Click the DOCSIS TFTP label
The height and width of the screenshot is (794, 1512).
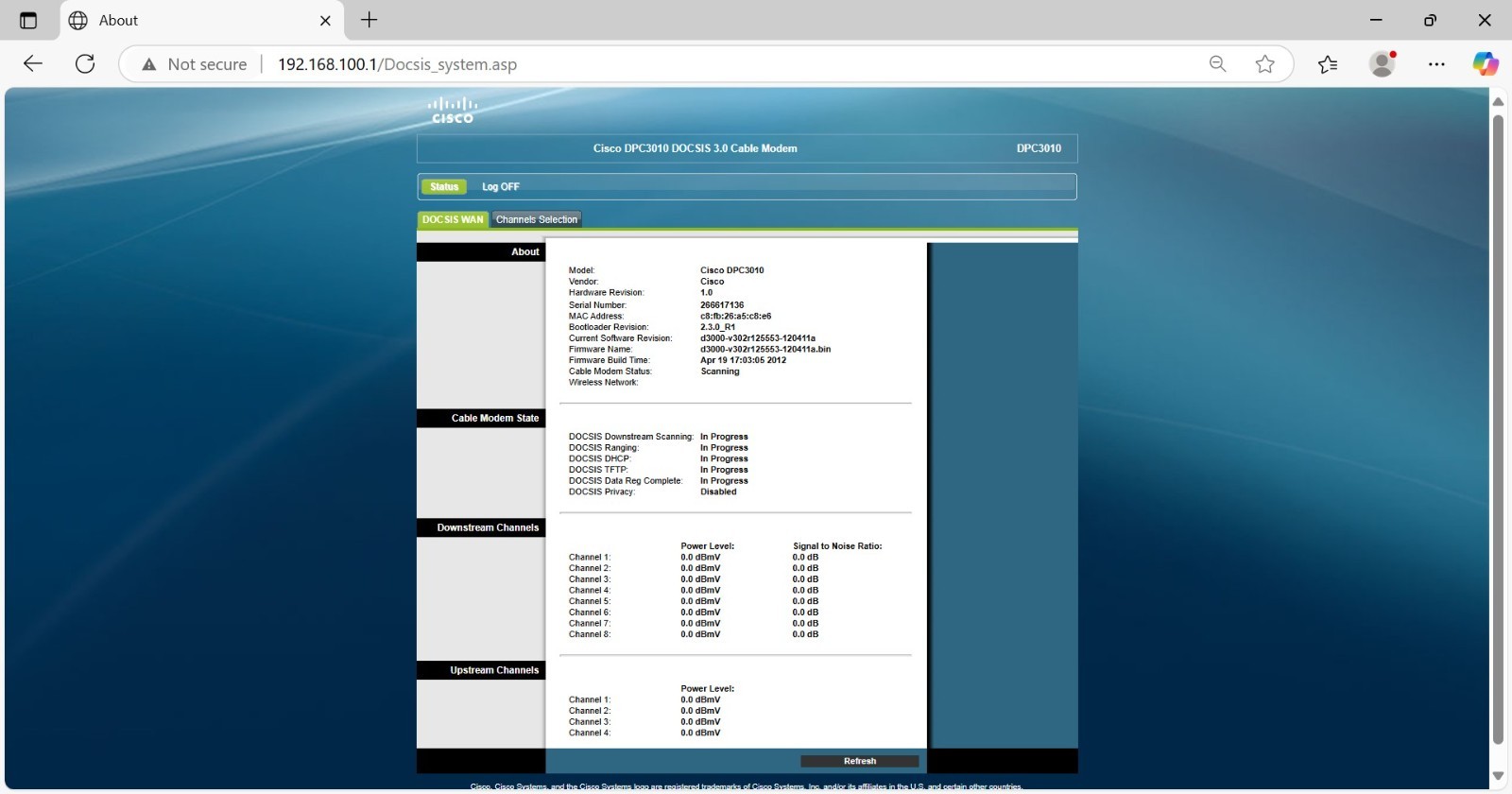(598, 470)
